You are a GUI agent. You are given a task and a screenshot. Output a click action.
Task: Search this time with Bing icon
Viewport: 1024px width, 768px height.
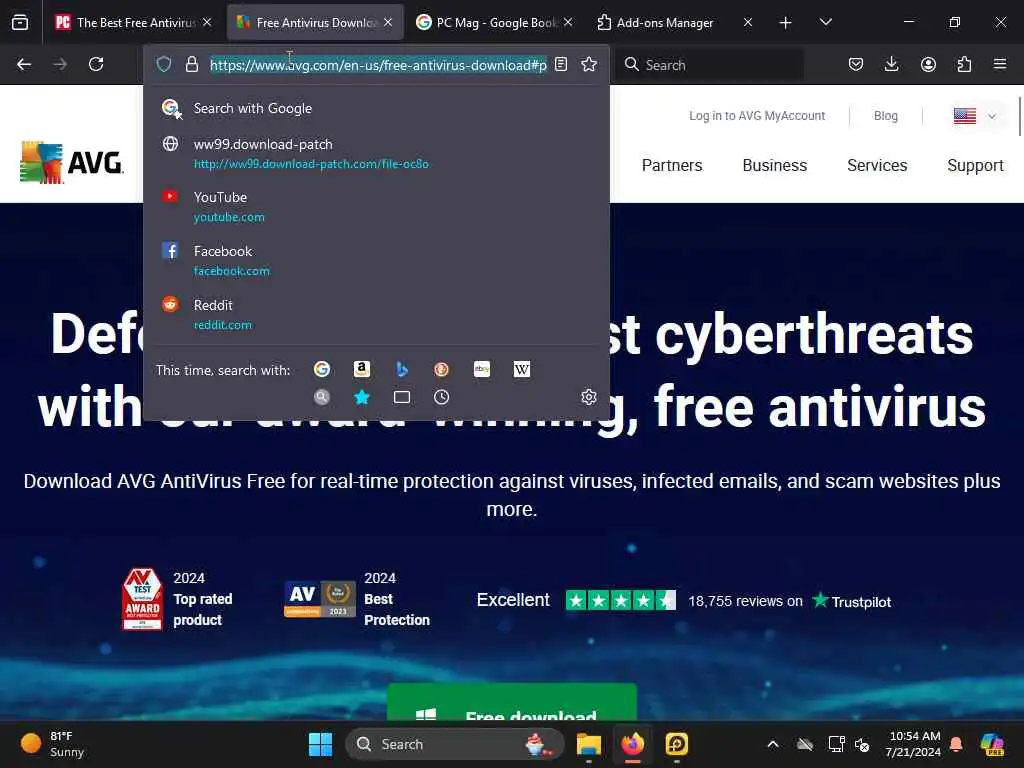(402, 369)
